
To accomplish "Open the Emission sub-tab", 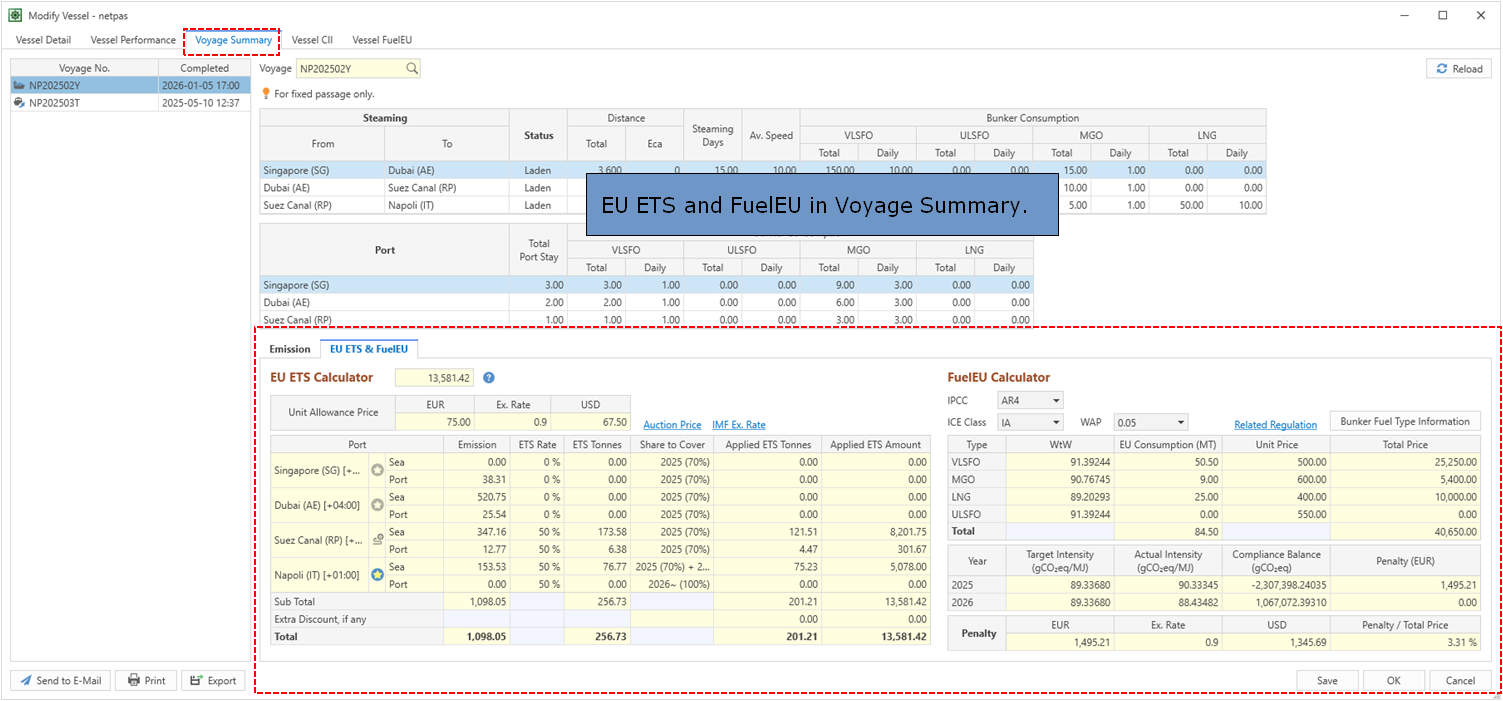I will tap(290, 349).
